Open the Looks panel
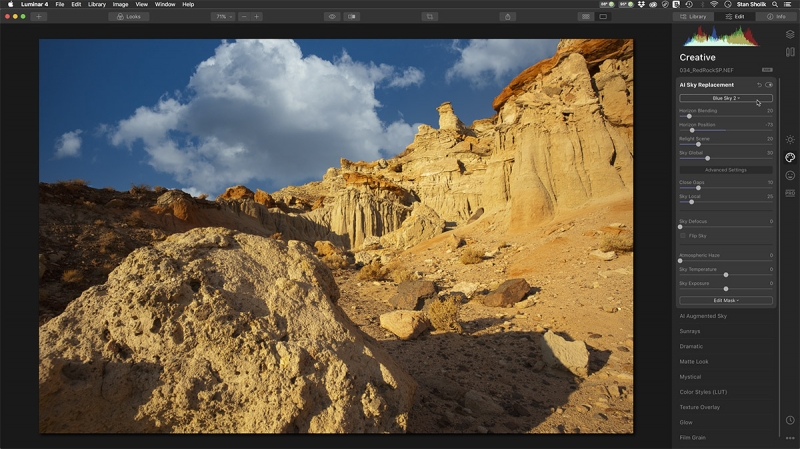The height and width of the screenshot is (449, 800). click(x=129, y=16)
